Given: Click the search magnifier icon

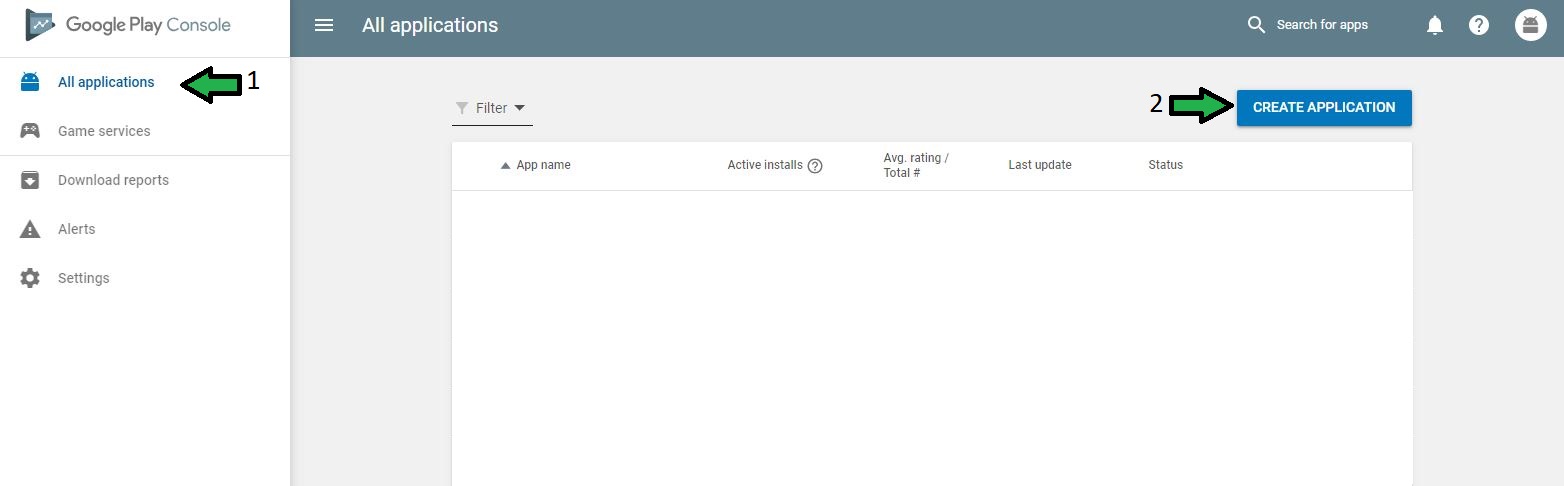Looking at the screenshot, I should pyautogui.click(x=1257, y=25).
